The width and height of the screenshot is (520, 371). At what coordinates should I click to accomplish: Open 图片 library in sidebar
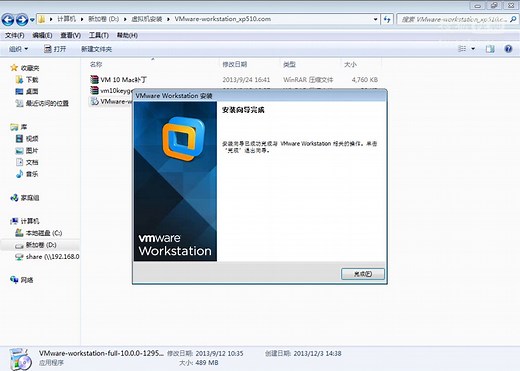tap(32, 151)
